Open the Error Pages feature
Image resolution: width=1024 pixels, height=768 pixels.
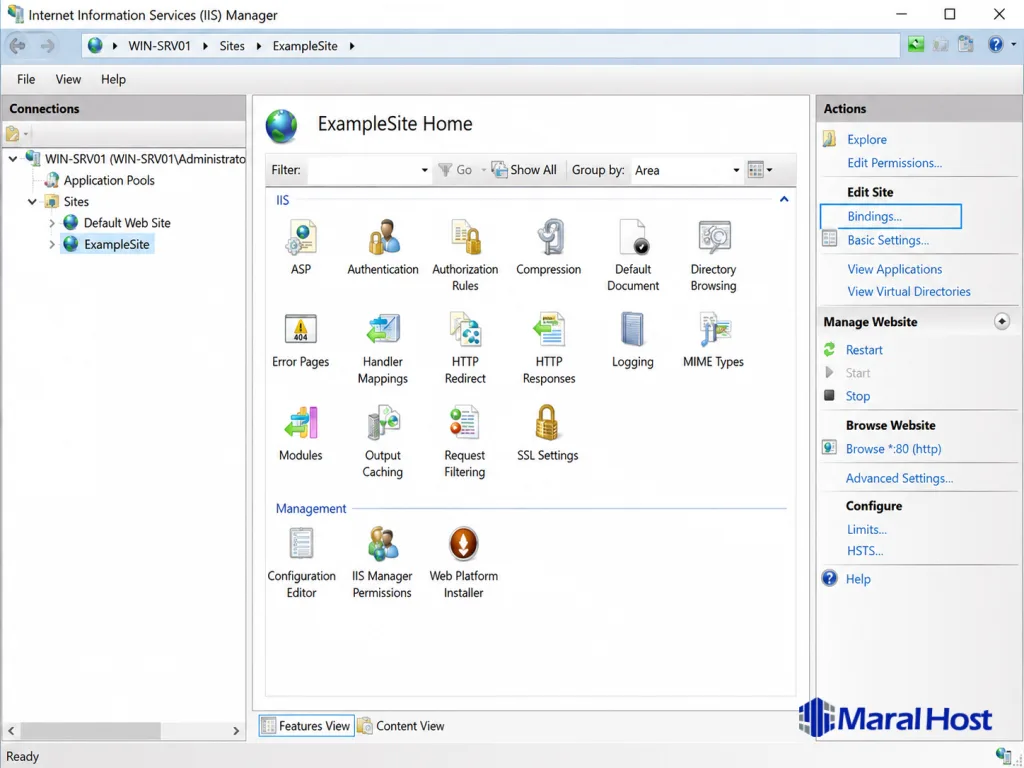point(300,340)
